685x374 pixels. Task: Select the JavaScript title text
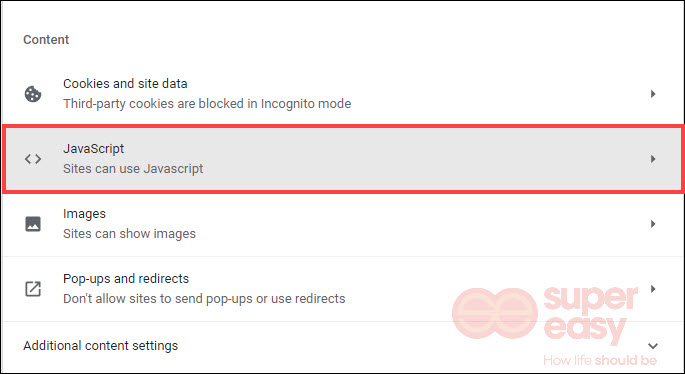(x=93, y=149)
